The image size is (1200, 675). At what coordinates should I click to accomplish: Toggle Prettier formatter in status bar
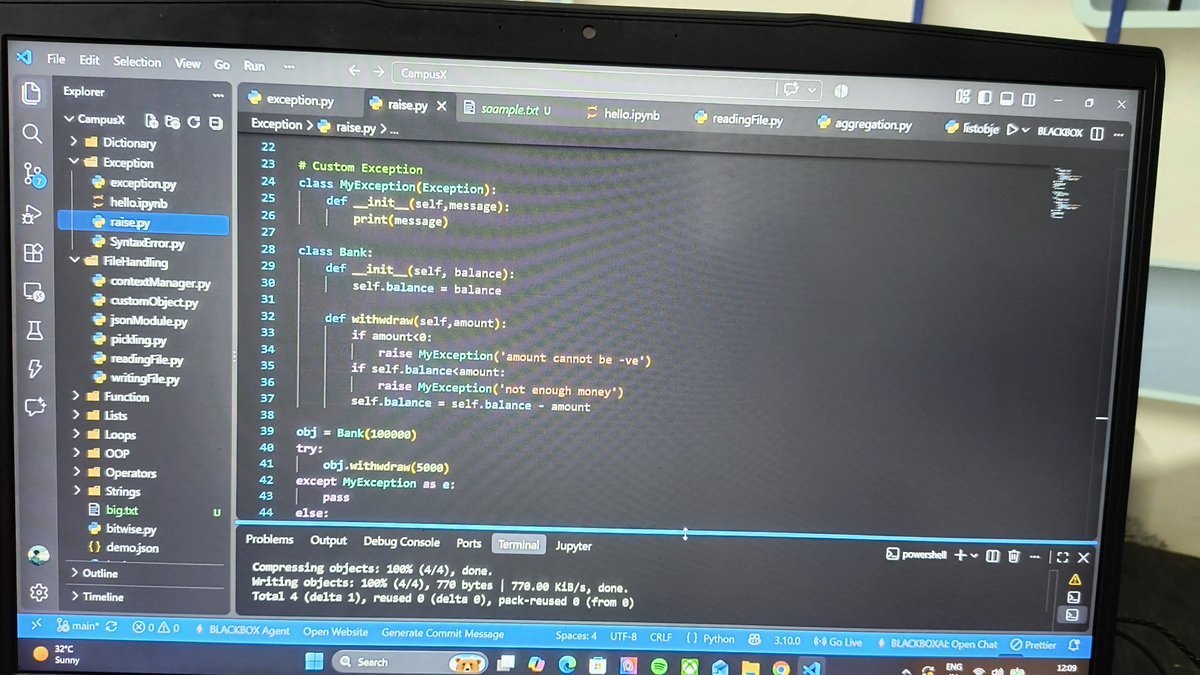[x=1031, y=645]
